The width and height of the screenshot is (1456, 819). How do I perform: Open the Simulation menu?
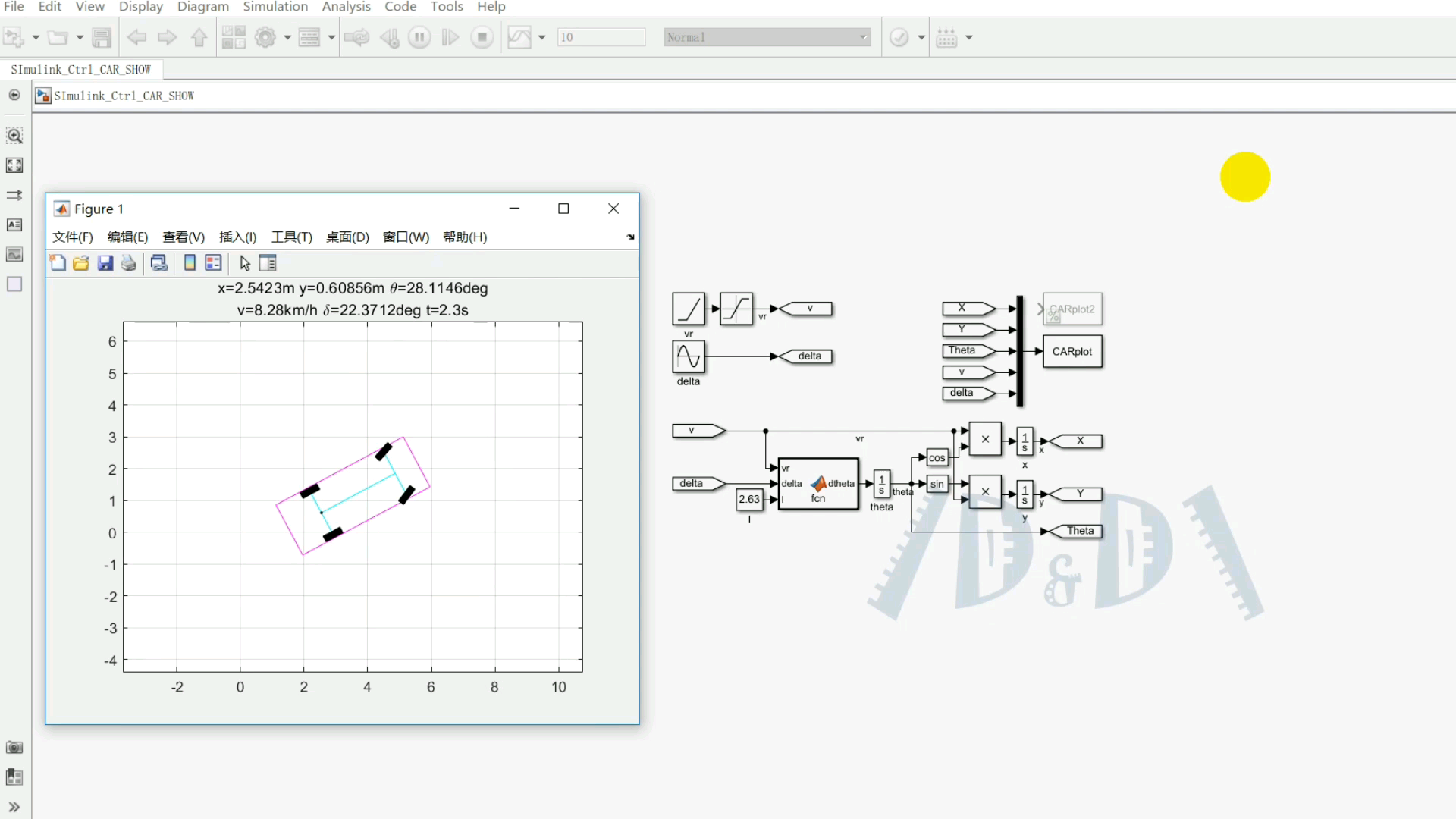coord(275,7)
